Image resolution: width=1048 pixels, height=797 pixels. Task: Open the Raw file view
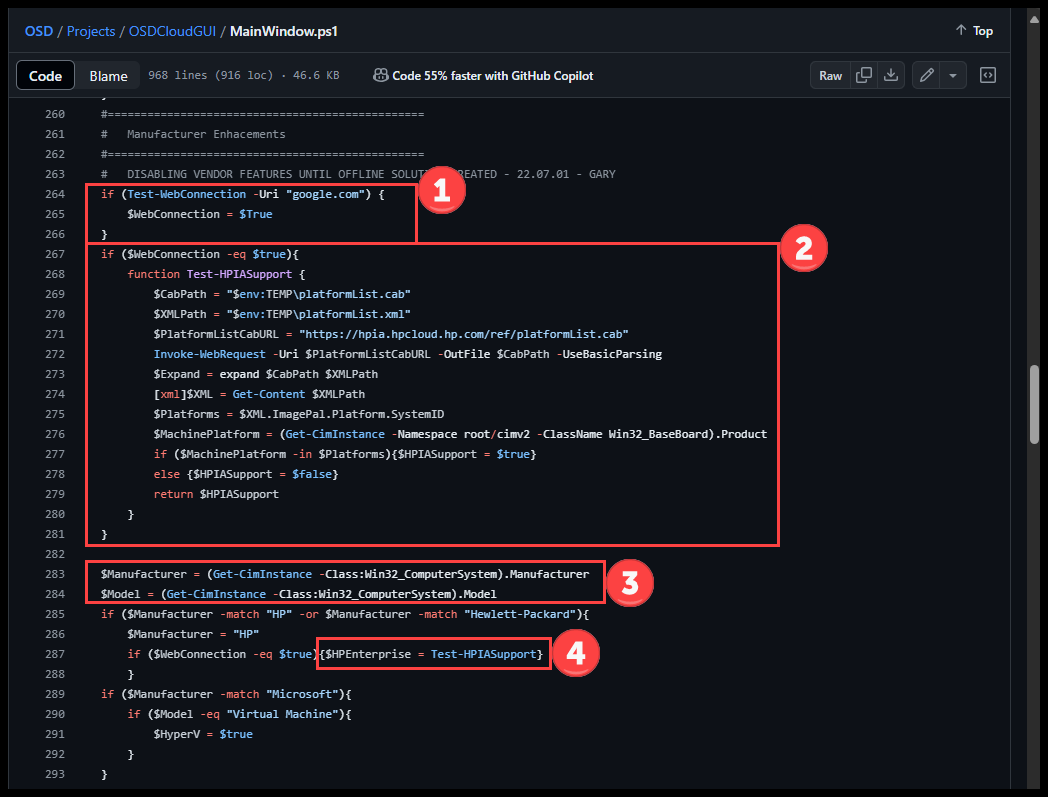click(x=830, y=76)
